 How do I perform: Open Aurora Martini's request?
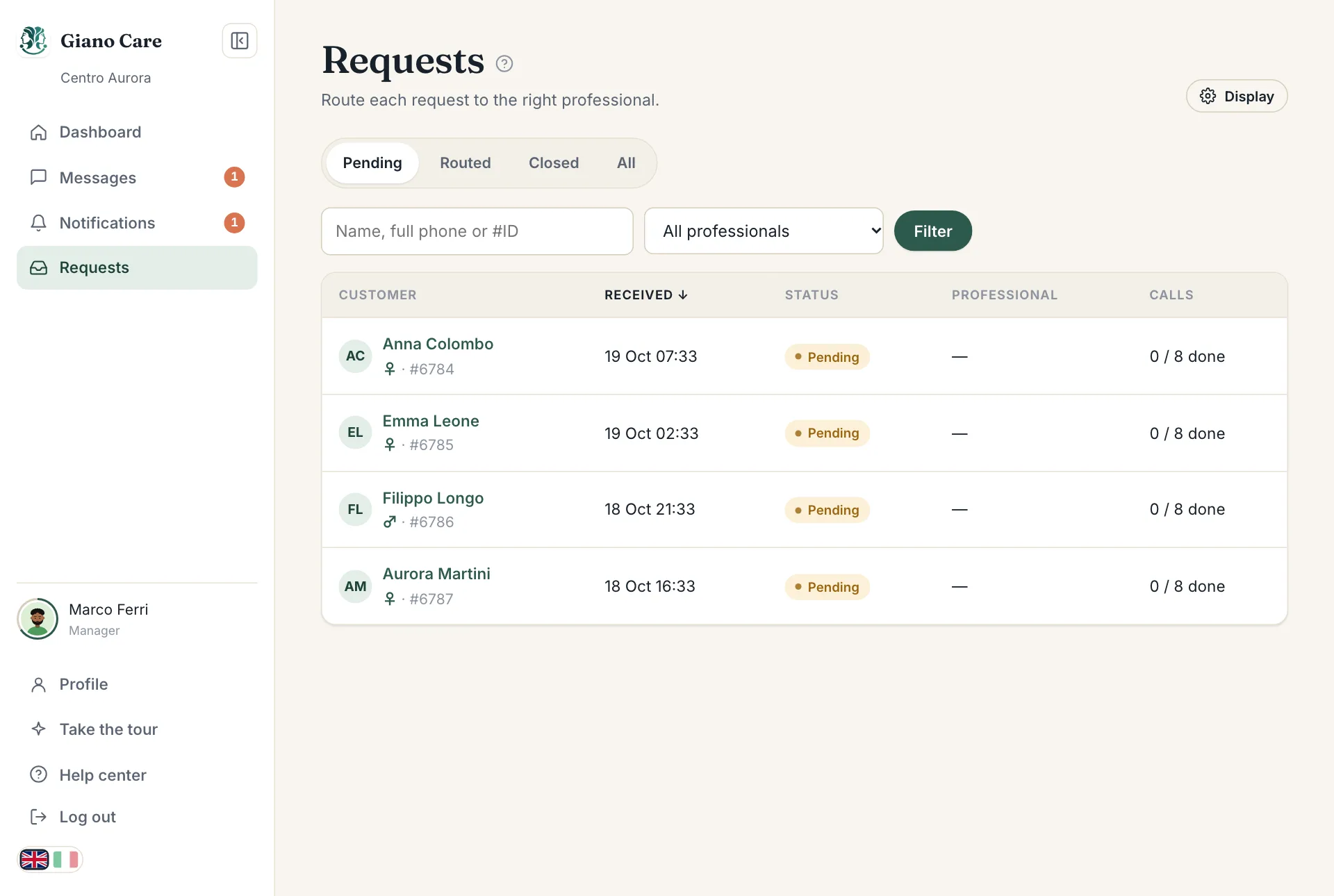coord(436,574)
